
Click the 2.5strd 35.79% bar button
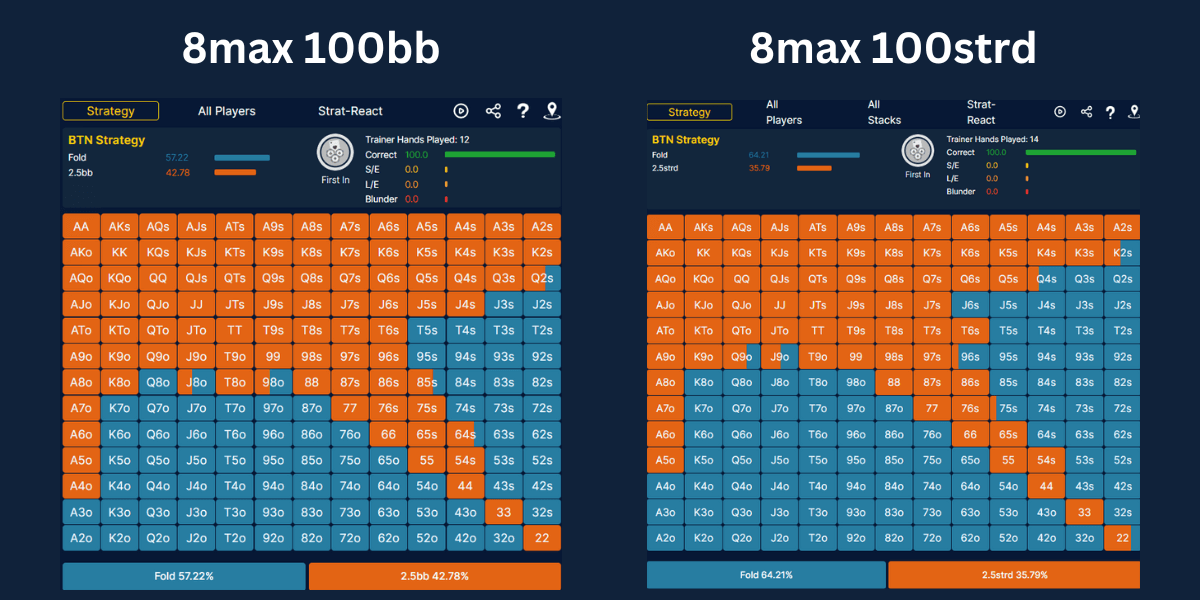(1013, 575)
